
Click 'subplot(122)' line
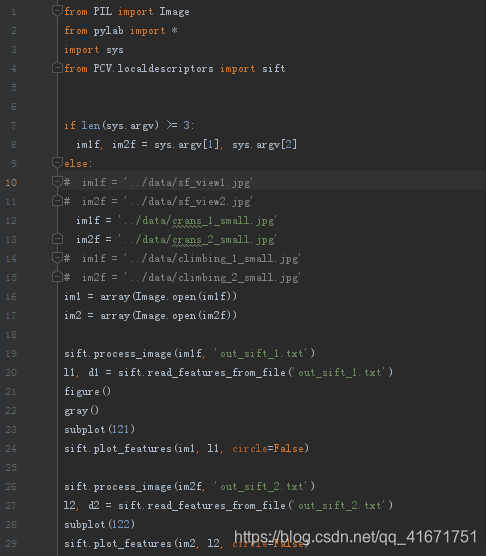coord(100,524)
